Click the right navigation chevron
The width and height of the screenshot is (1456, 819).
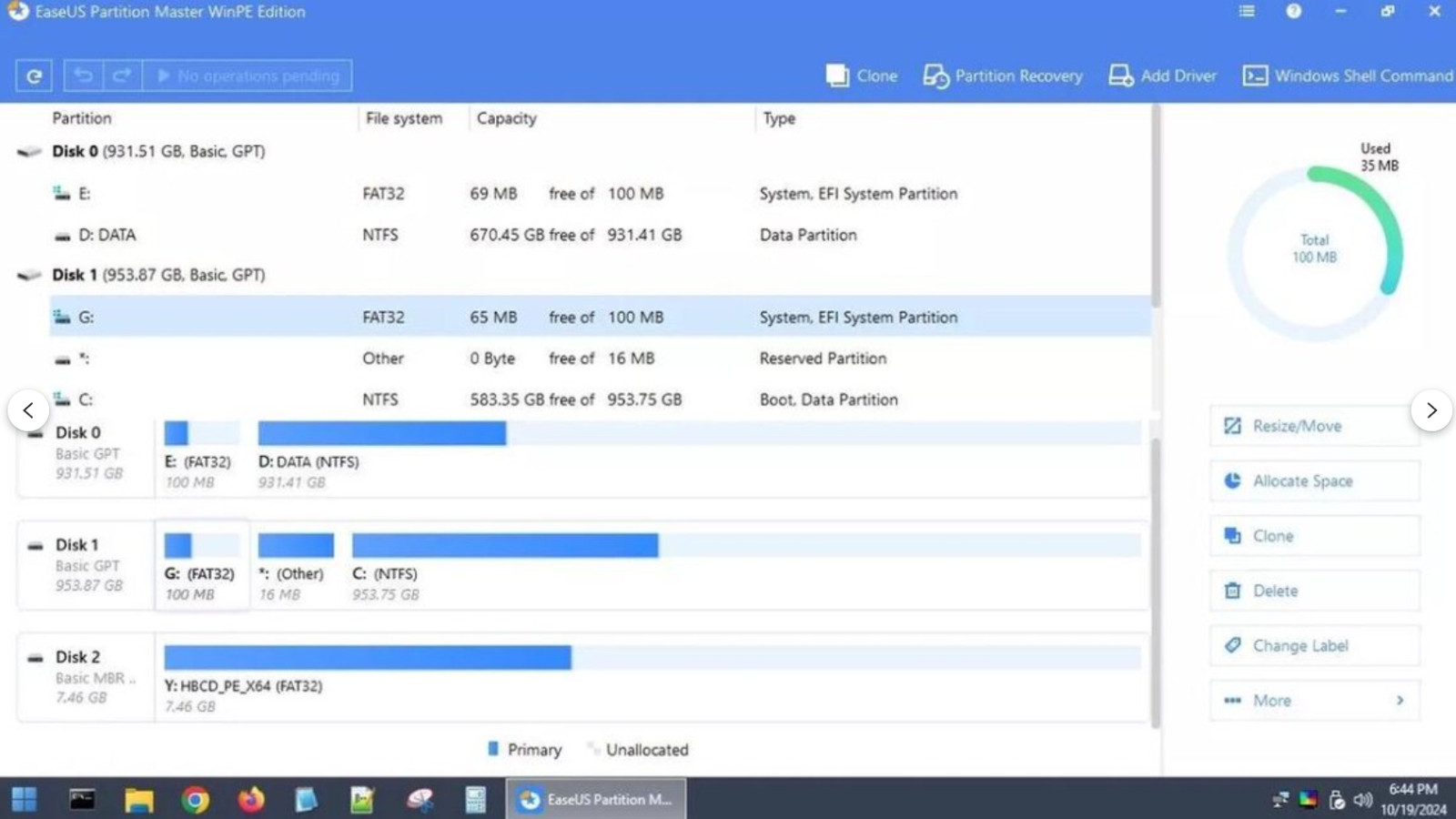(x=1431, y=410)
